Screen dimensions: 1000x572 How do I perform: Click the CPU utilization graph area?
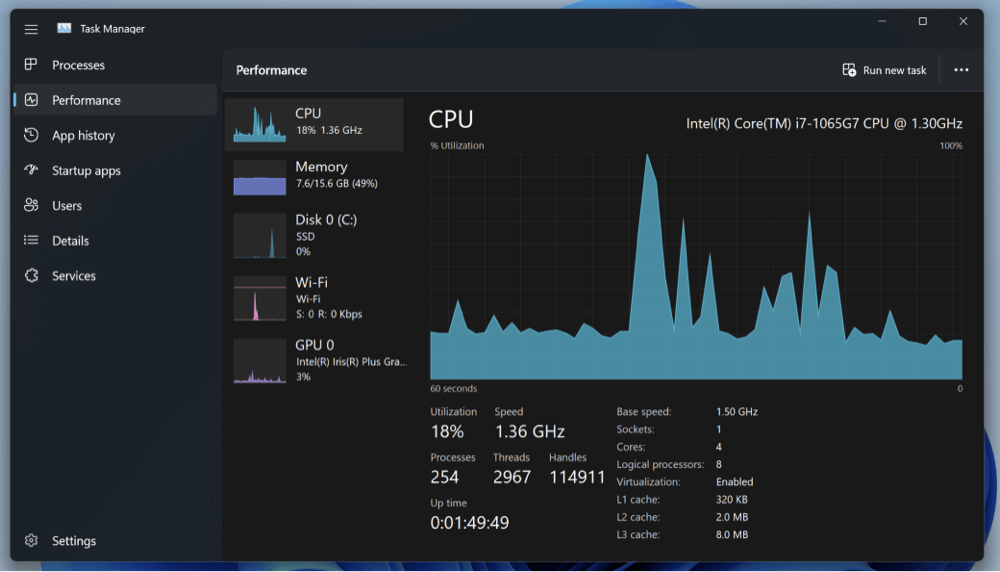tap(696, 266)
